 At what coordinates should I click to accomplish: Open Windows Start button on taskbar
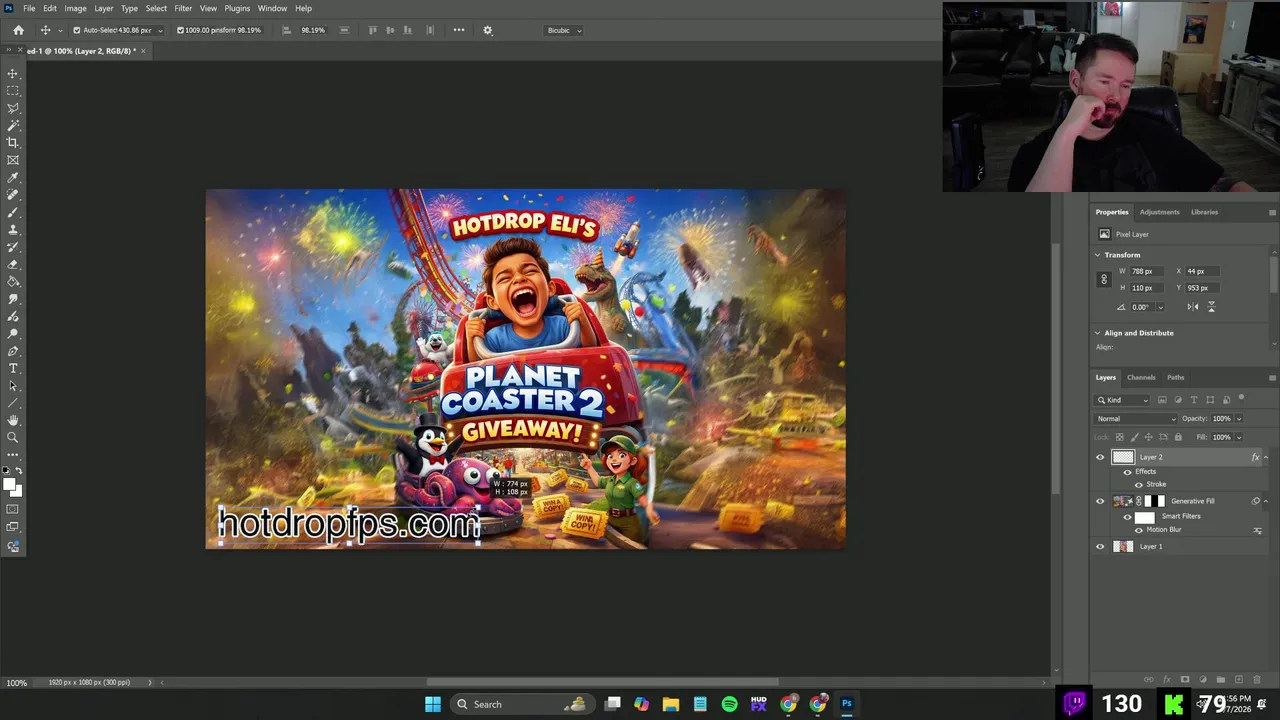[x=433, y=704]
